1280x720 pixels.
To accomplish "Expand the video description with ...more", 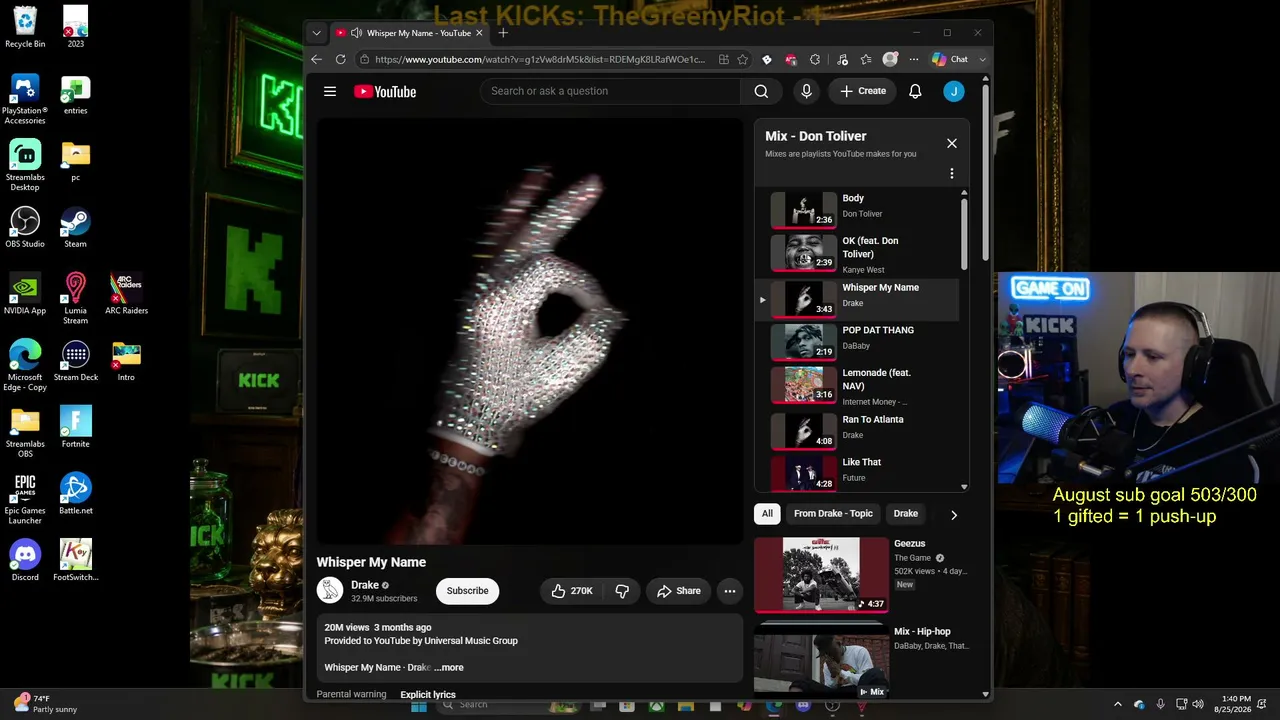I will coord(449,668).
